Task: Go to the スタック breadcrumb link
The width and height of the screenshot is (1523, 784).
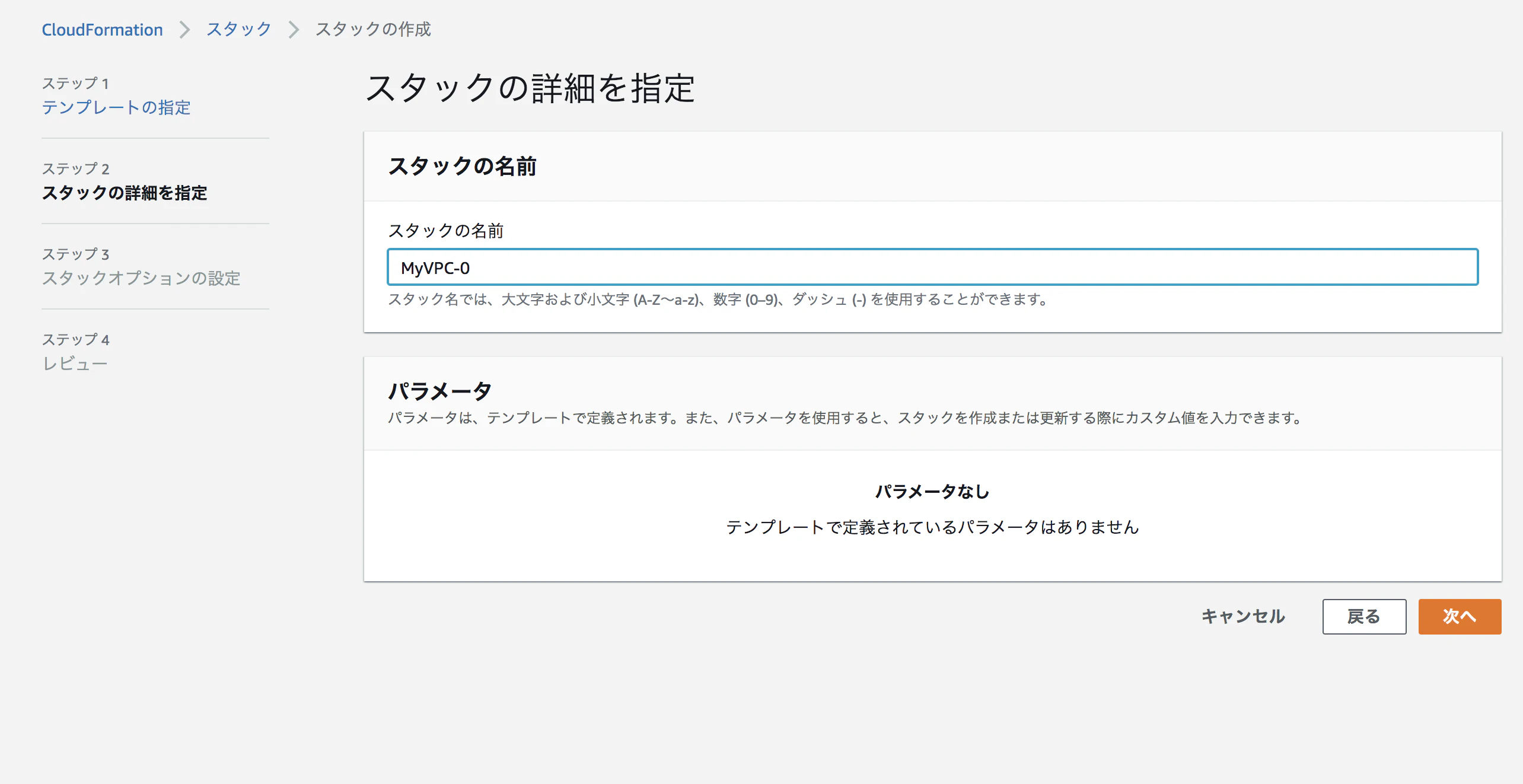Action: 238,30
